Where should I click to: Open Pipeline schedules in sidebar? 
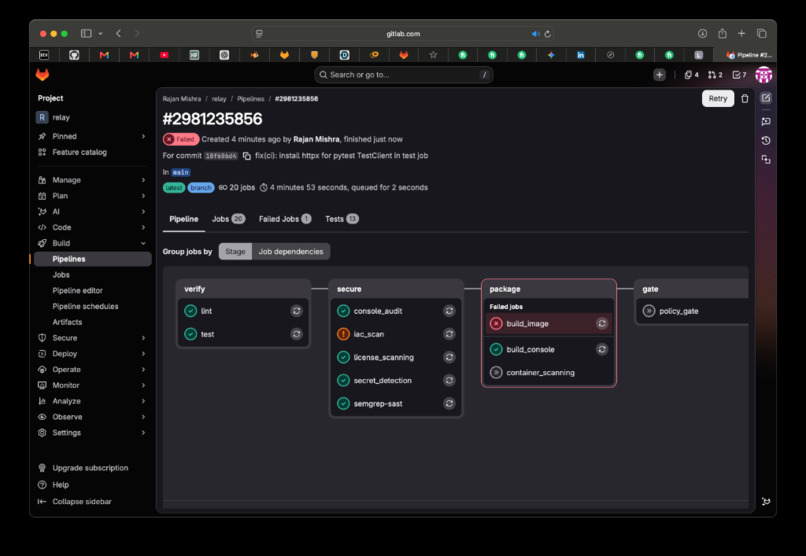(93, 306)
